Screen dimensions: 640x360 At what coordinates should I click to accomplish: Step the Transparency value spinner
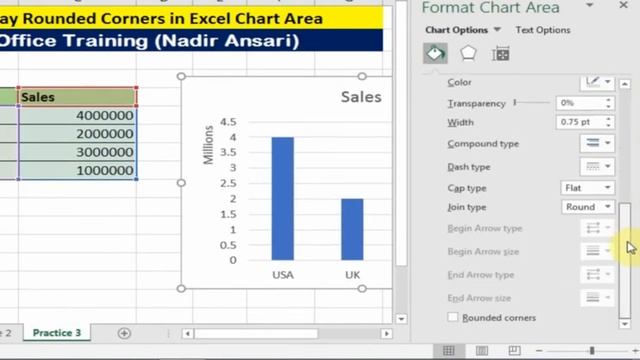tap(609, 103)
